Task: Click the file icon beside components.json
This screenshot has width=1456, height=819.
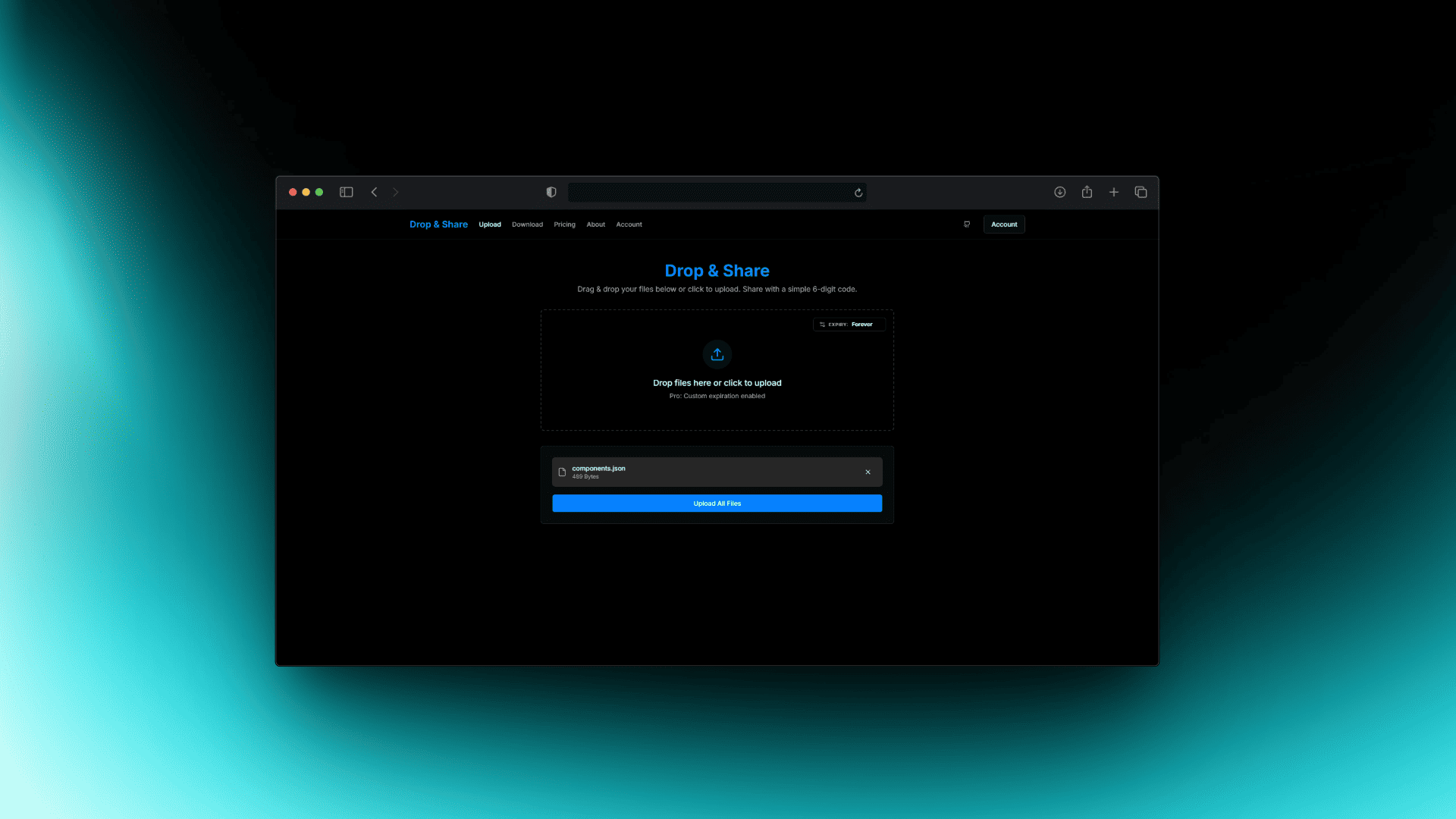Action: pos(562,472)
